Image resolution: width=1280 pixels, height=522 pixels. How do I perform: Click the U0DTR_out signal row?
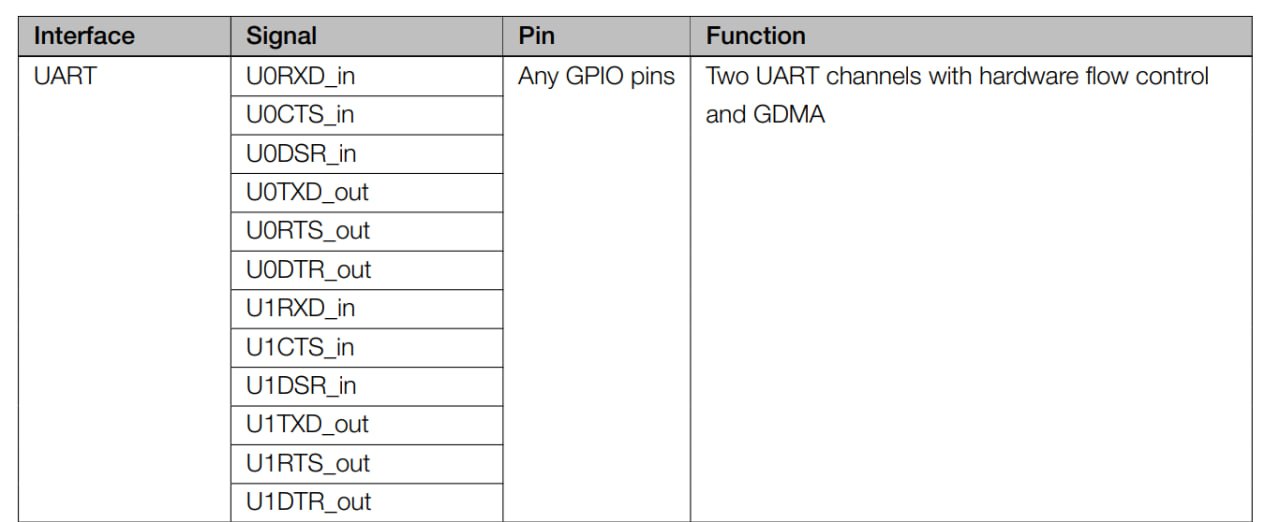coord(308,270)
